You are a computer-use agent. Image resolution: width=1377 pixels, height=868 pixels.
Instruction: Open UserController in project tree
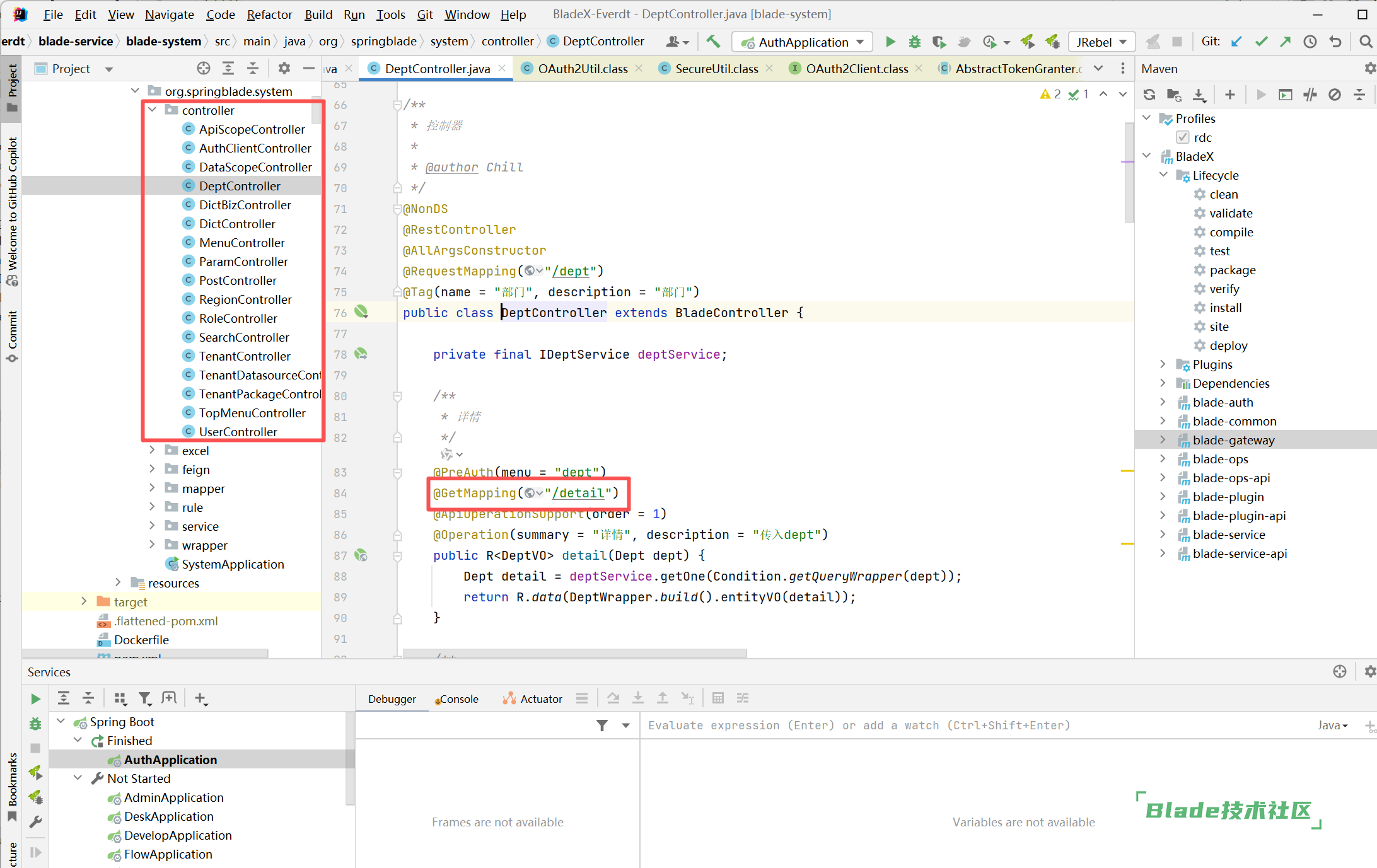pos(238,432)
